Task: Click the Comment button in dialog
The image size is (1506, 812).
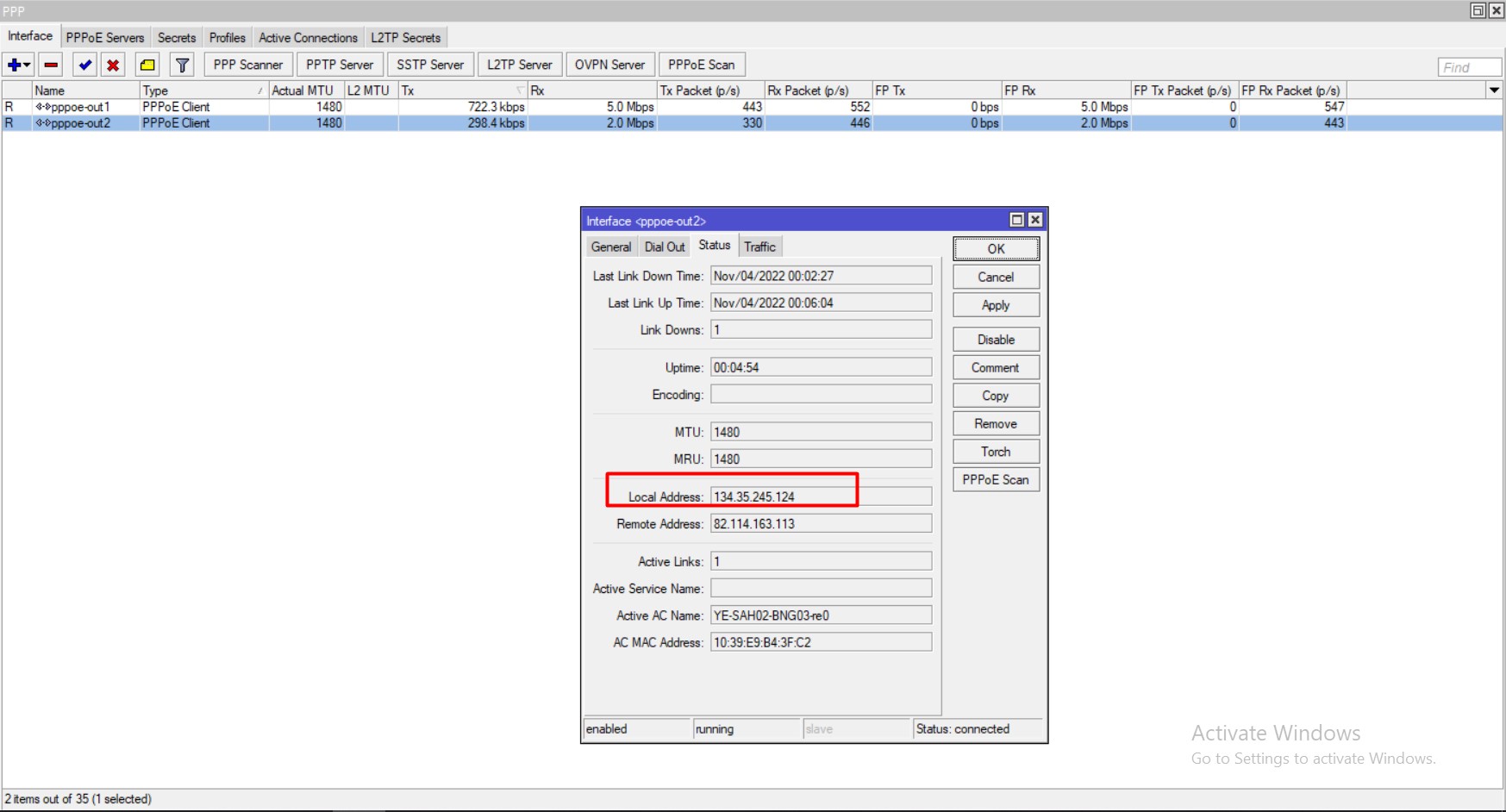Action: click(x=997, y=367)
